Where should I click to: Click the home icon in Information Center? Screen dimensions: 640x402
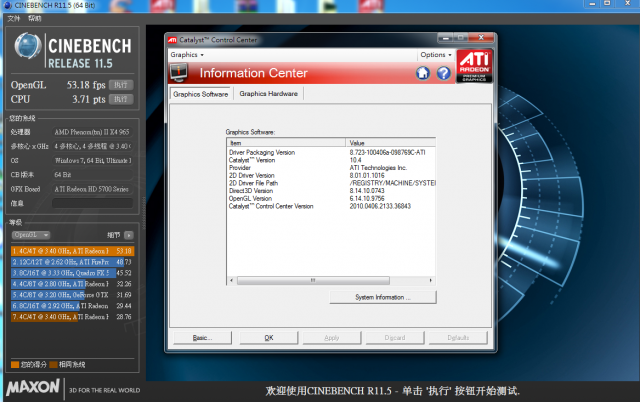point(423,73)
